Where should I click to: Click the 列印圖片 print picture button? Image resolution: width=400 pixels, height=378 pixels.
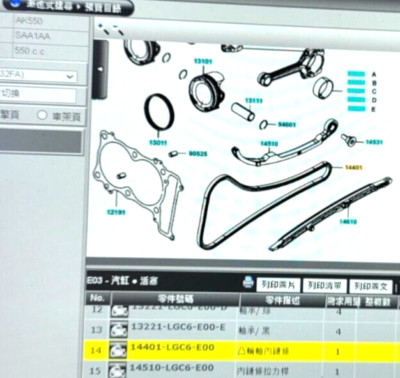278,285
